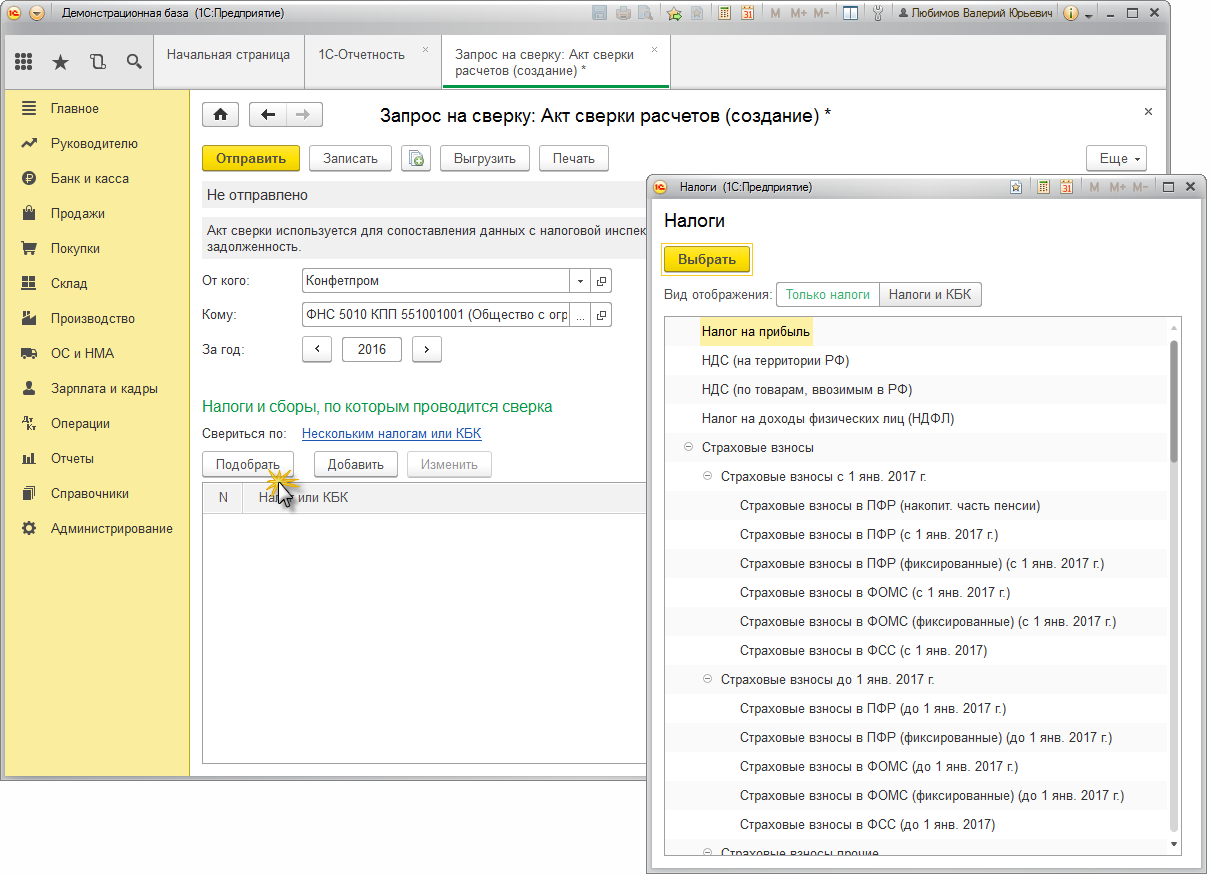Click the Подобрать button
This screenshot has height=876, width=1210.
point(247,464)
